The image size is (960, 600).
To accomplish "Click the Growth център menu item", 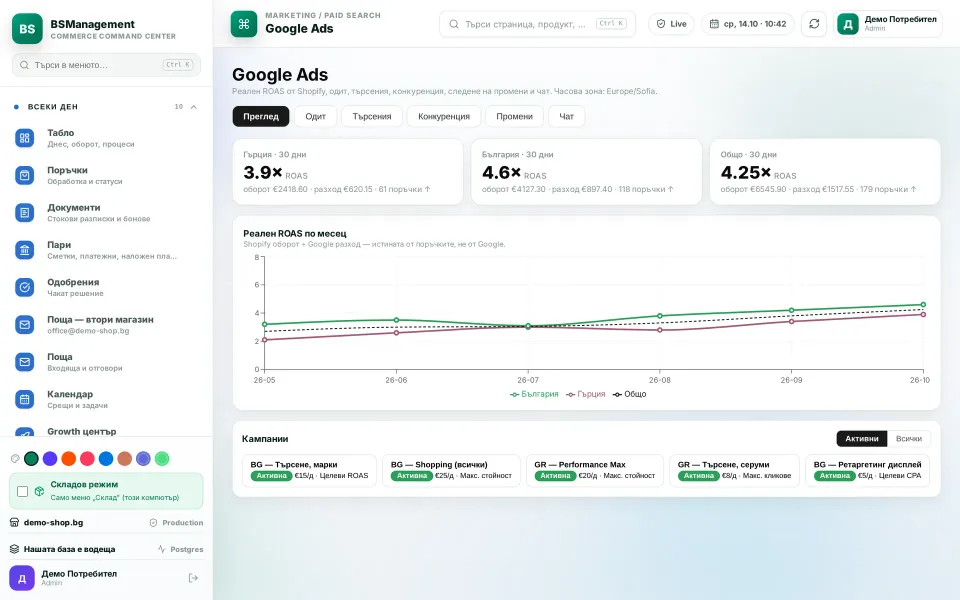I will [x=107, y=431].
